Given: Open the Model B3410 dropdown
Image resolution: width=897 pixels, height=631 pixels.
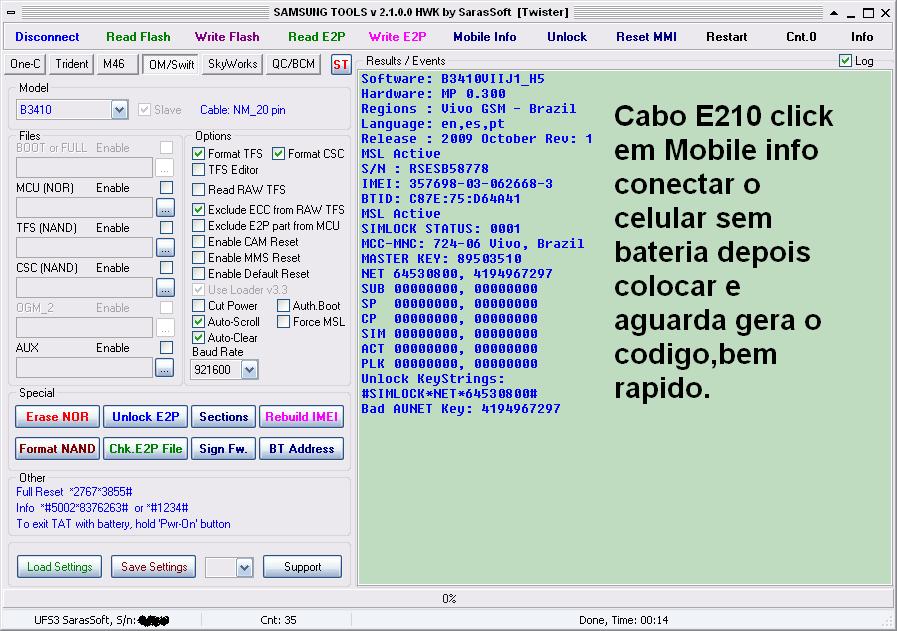Looking at the screenshot, I should (120, 110).
